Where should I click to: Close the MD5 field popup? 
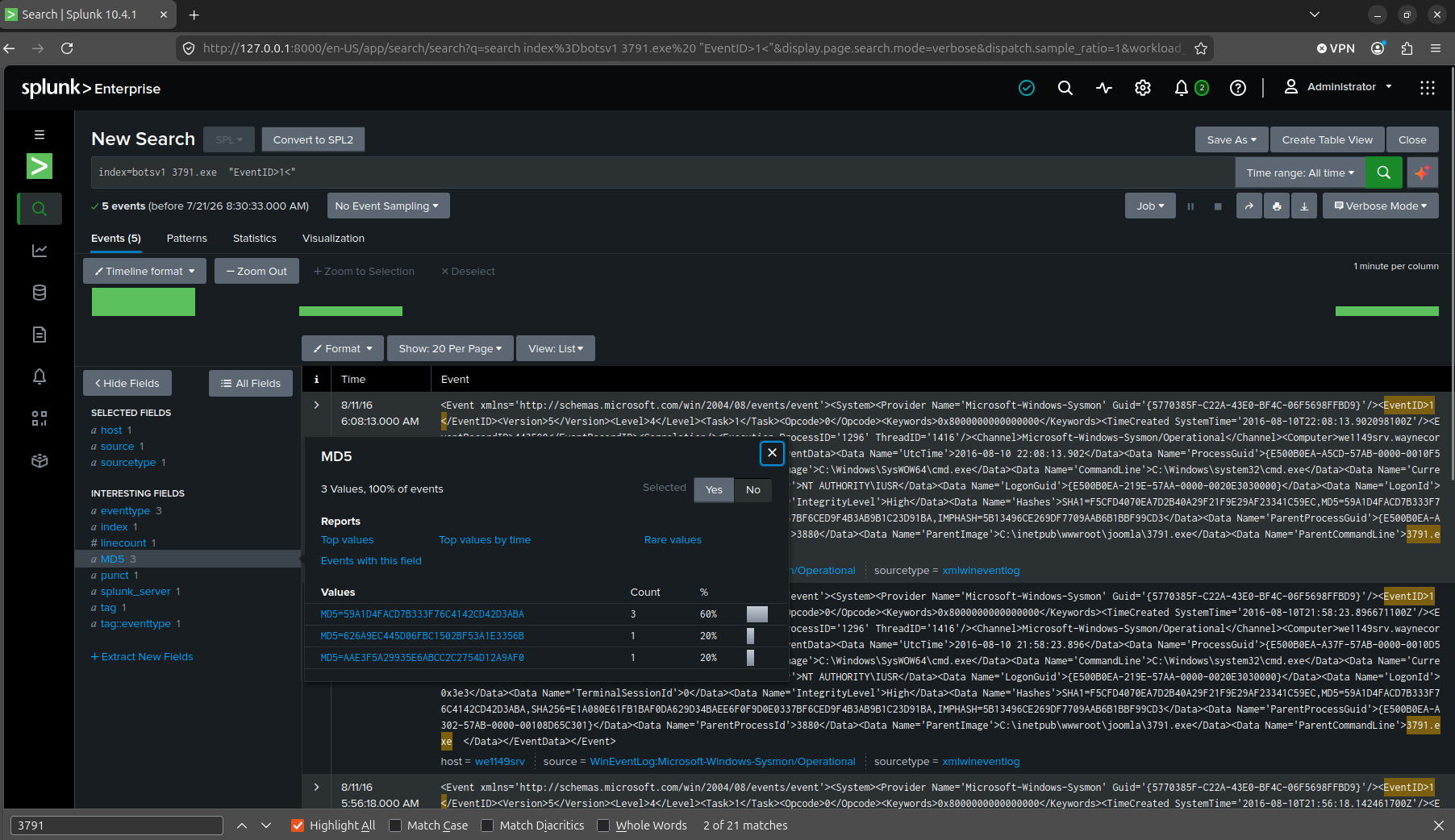click(x=772, y=453)
